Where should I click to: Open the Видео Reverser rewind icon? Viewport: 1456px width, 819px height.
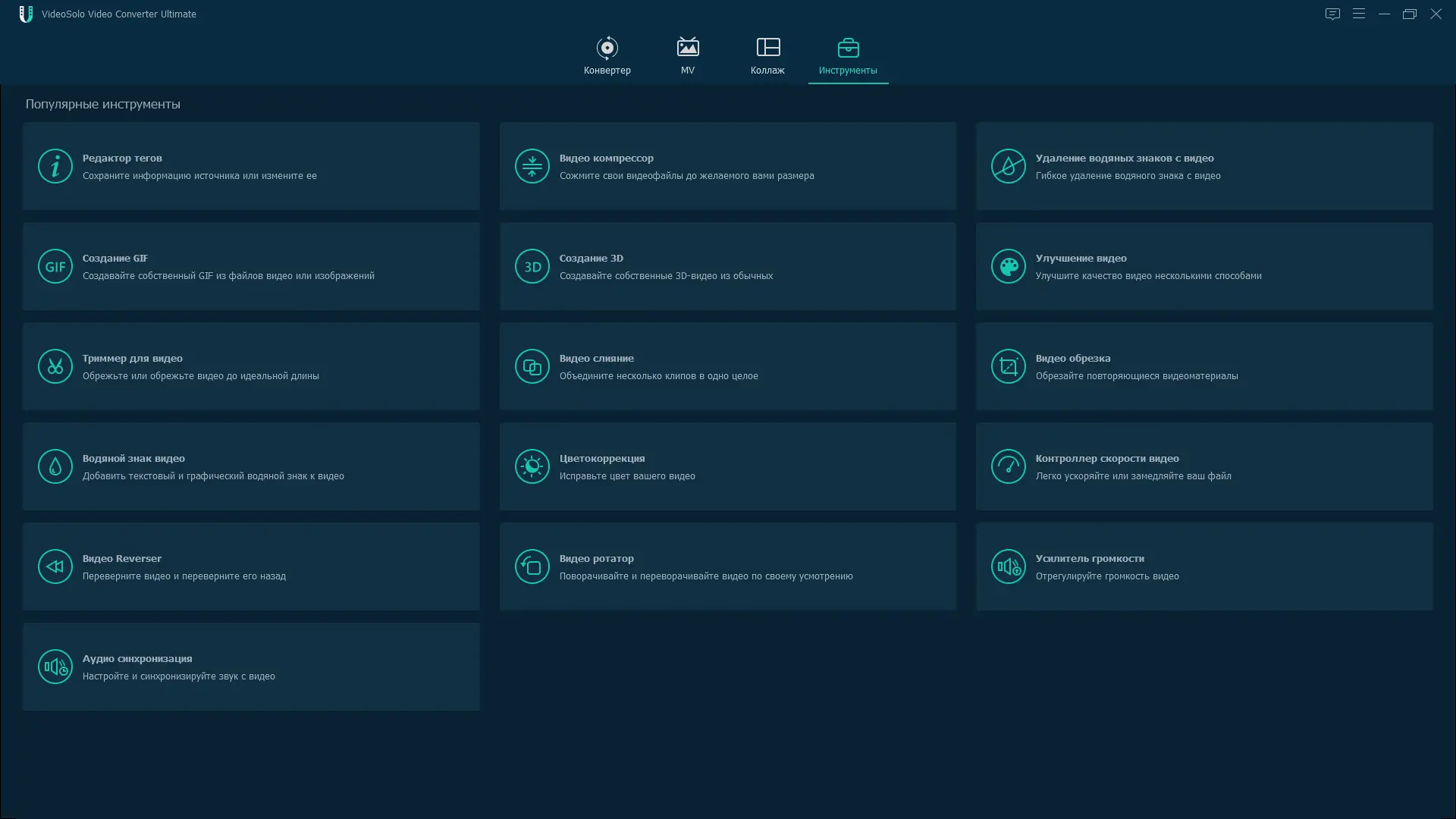pos(55,566)
